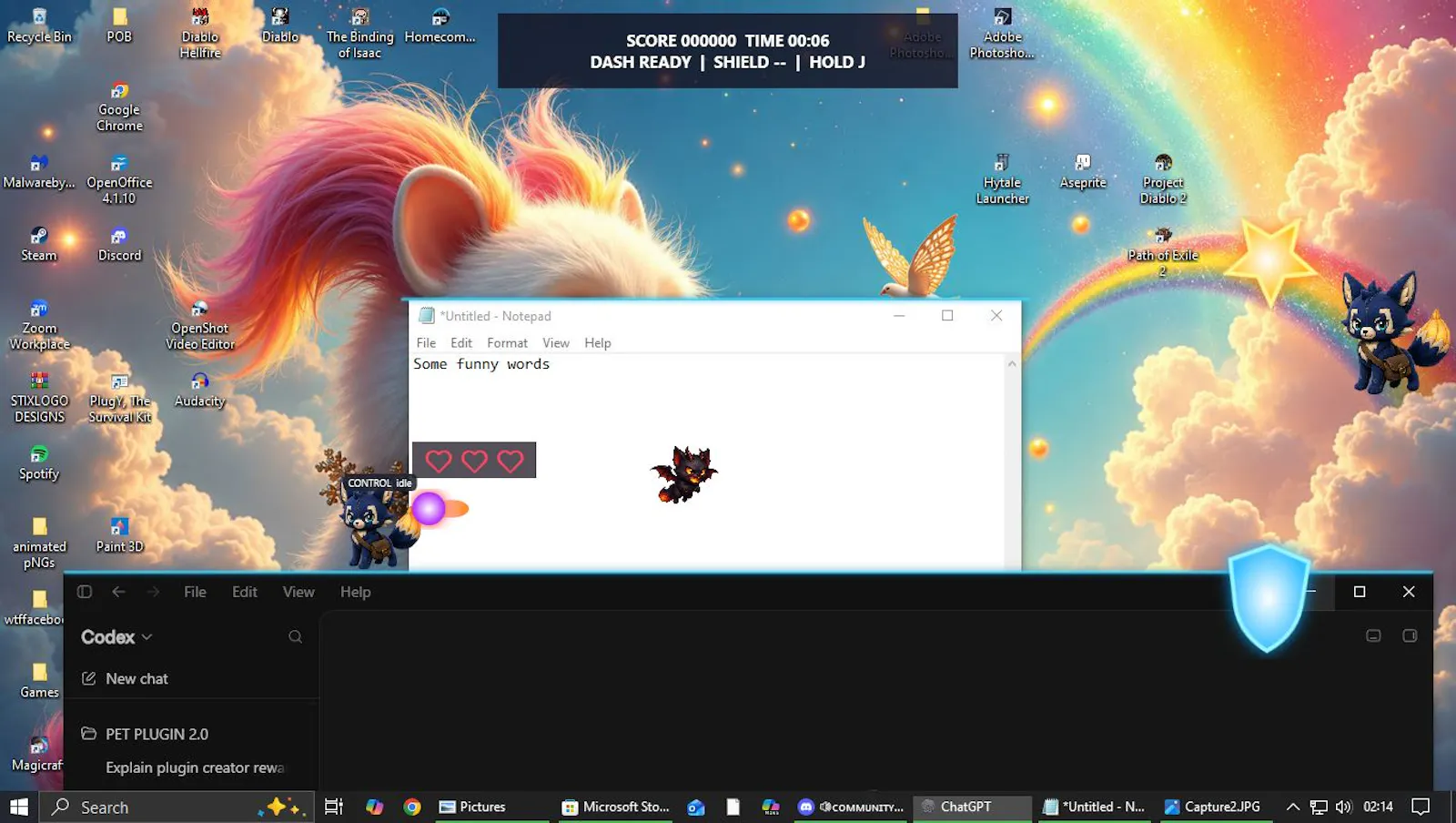Open Aseprite desktop shortcut
Screen dimensions: 1456x823
click(1083, 172)
